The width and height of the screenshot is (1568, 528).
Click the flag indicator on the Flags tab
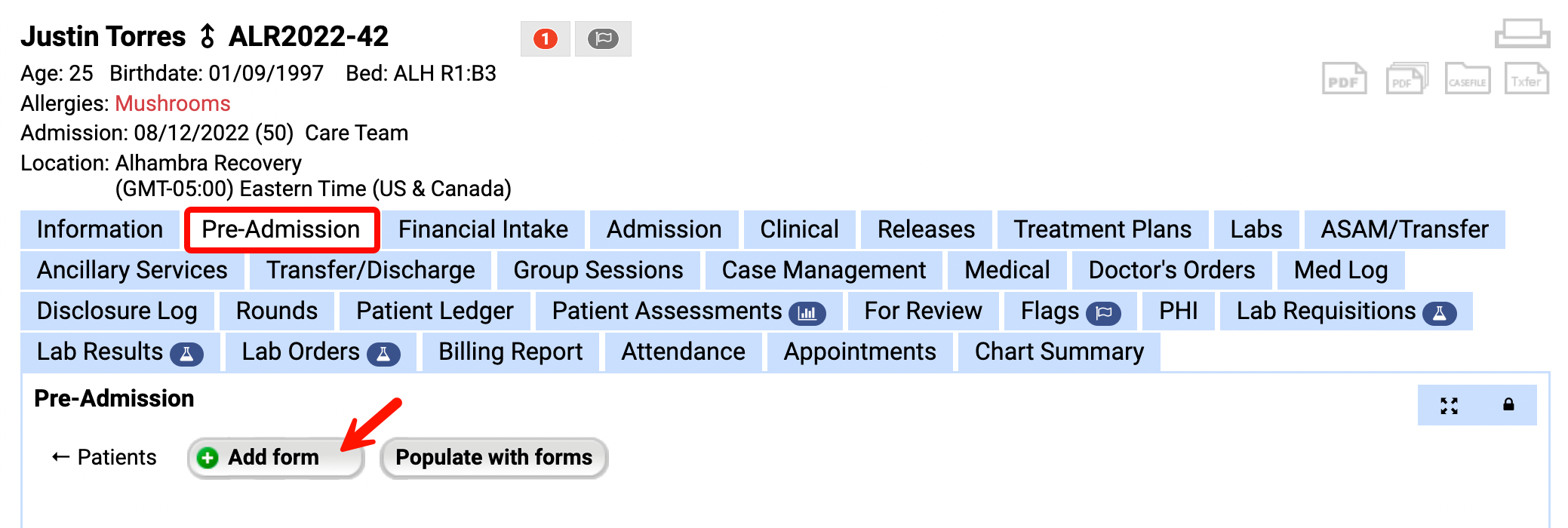click(1105, 311)
